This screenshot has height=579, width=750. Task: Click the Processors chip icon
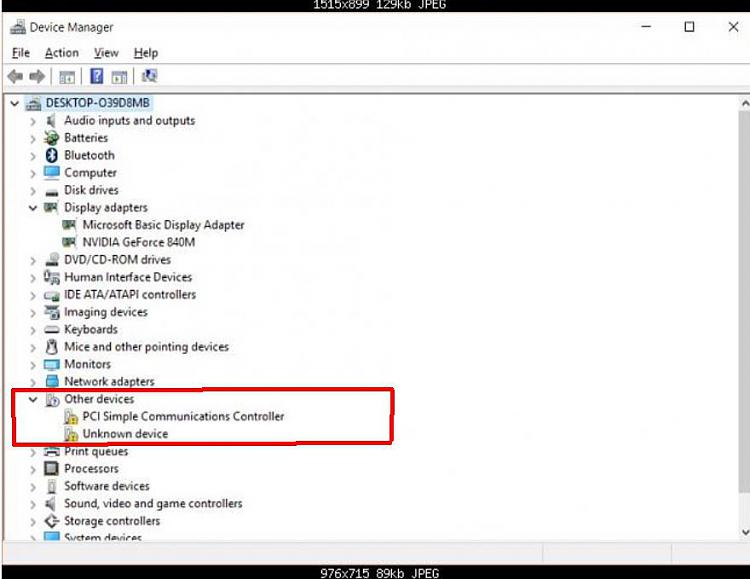51,468
